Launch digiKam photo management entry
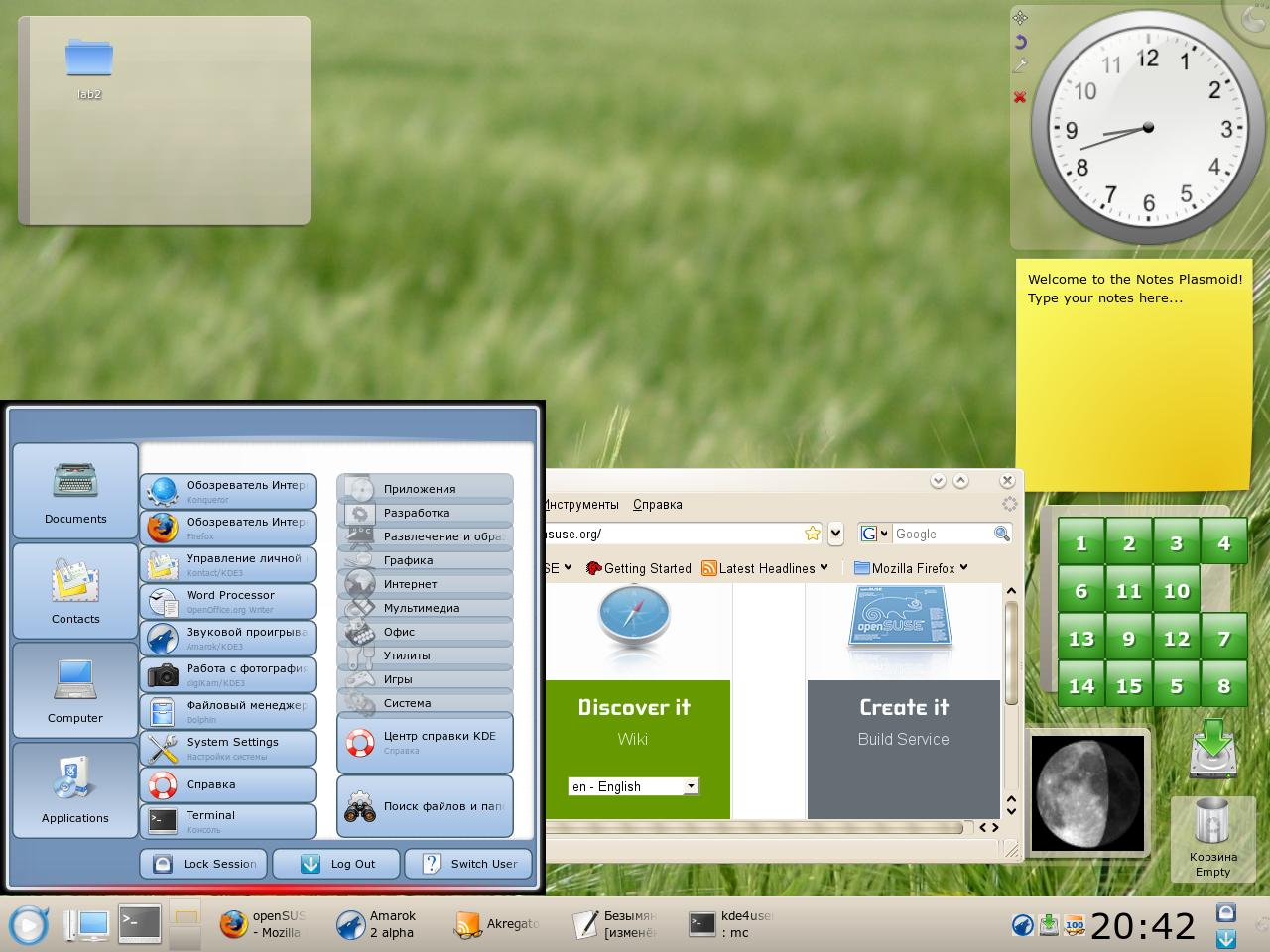The height and width of the screenshot is (952, 1270). (228, 675)
